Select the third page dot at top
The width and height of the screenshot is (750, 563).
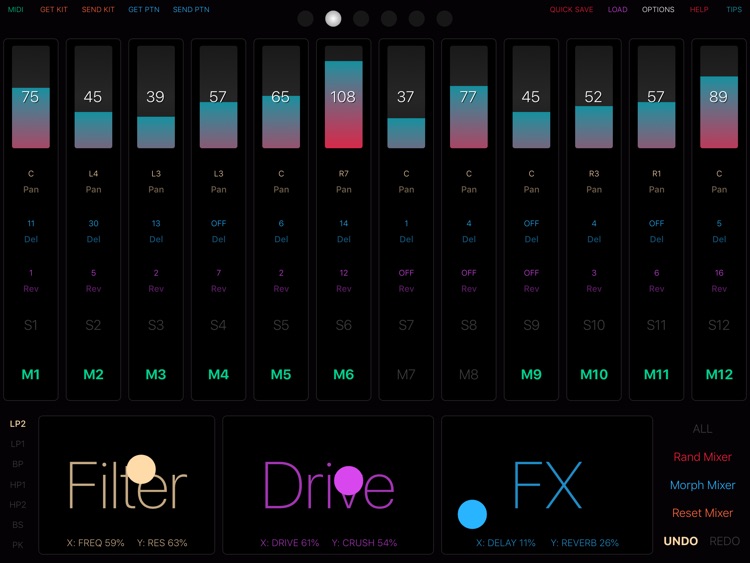click(361, 19)
